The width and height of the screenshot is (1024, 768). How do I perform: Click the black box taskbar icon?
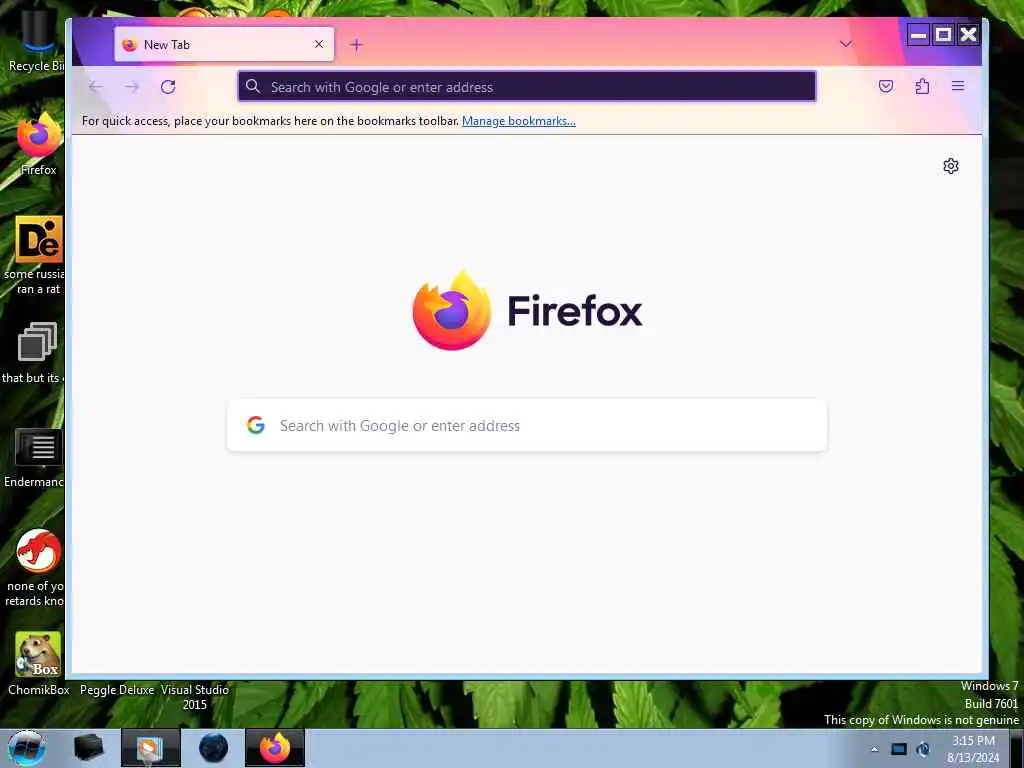89,748
